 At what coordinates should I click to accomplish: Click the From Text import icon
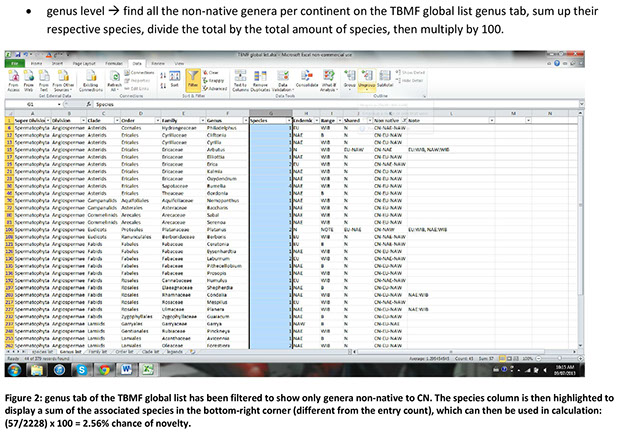[43, 80]
